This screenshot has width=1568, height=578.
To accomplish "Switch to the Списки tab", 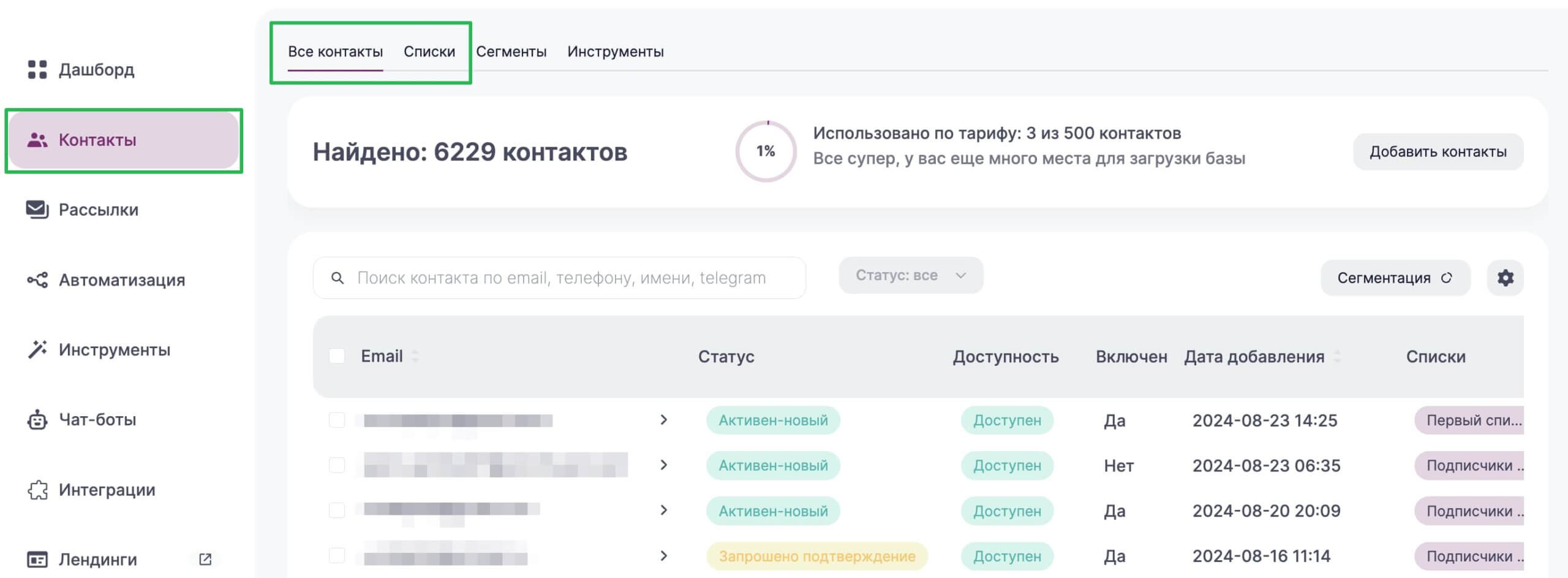I will (x=429, y=51).
